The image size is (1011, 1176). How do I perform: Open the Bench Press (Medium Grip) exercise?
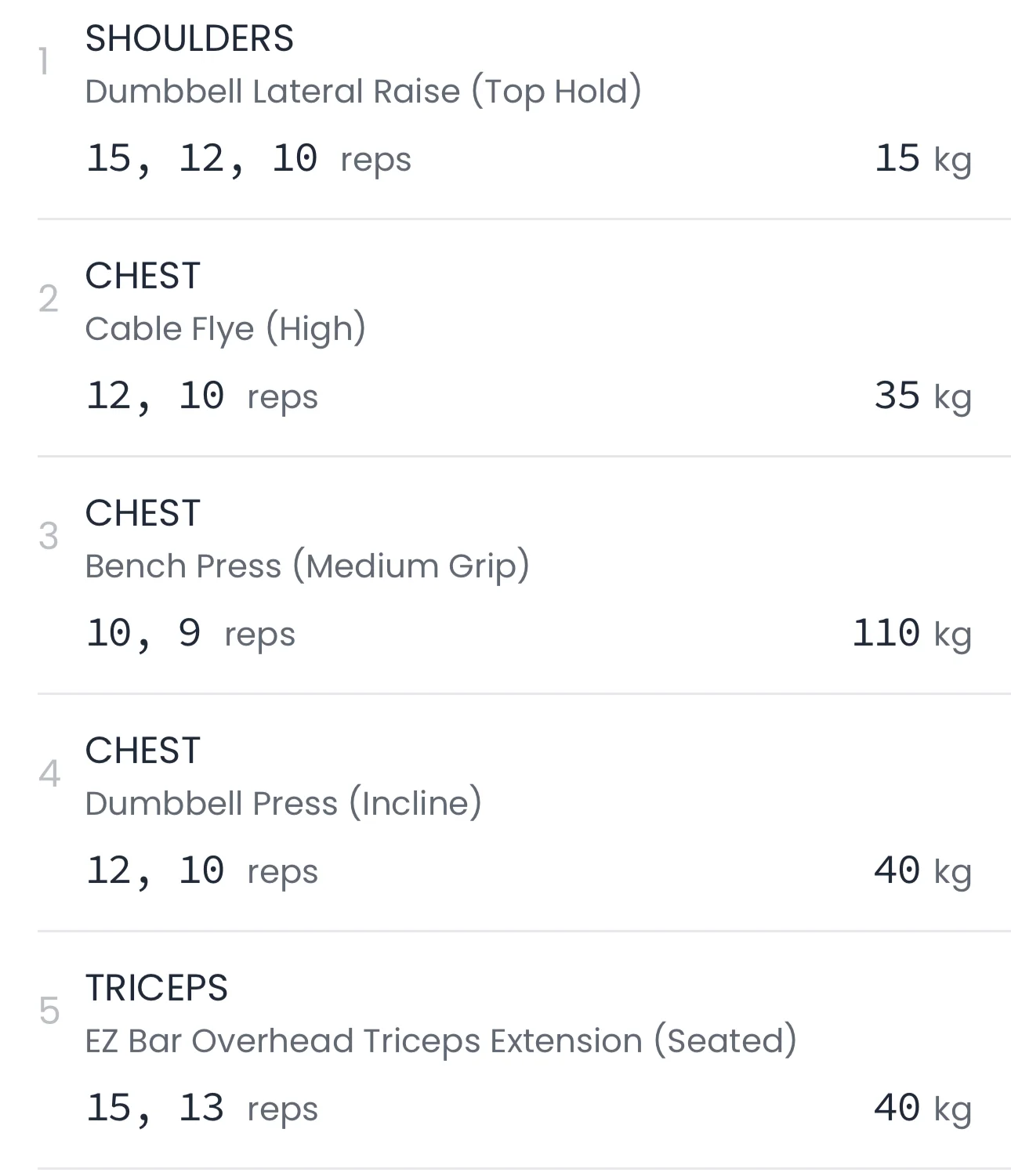point(306,566)
